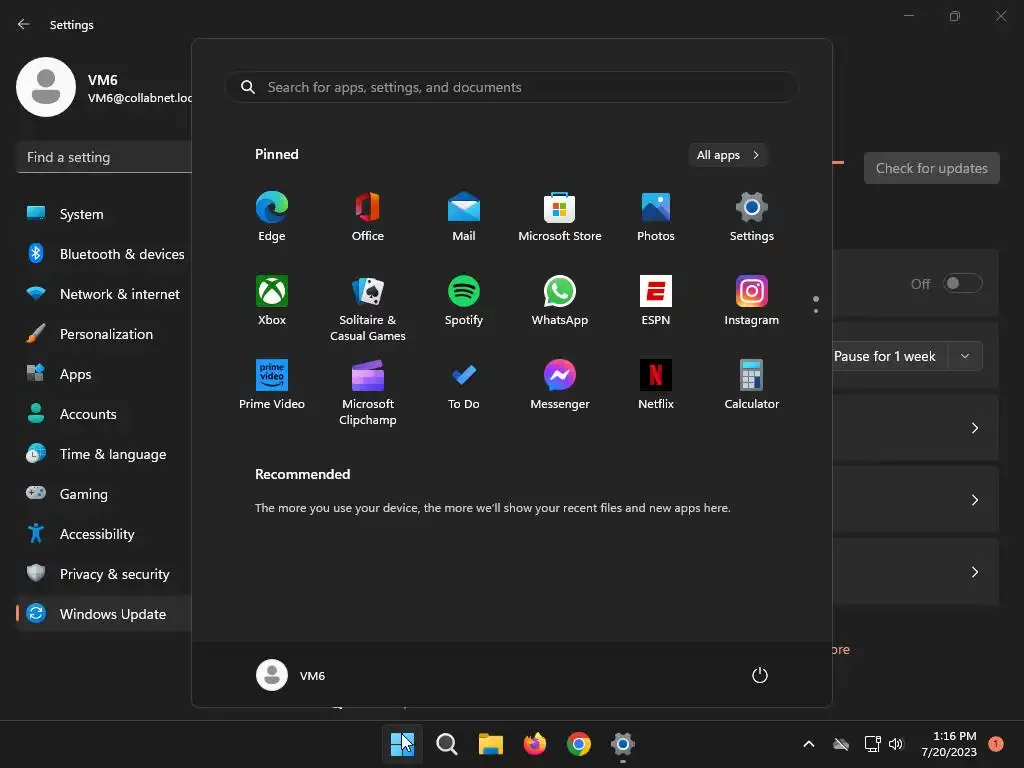Launch the ESPN app

point(656,300)
